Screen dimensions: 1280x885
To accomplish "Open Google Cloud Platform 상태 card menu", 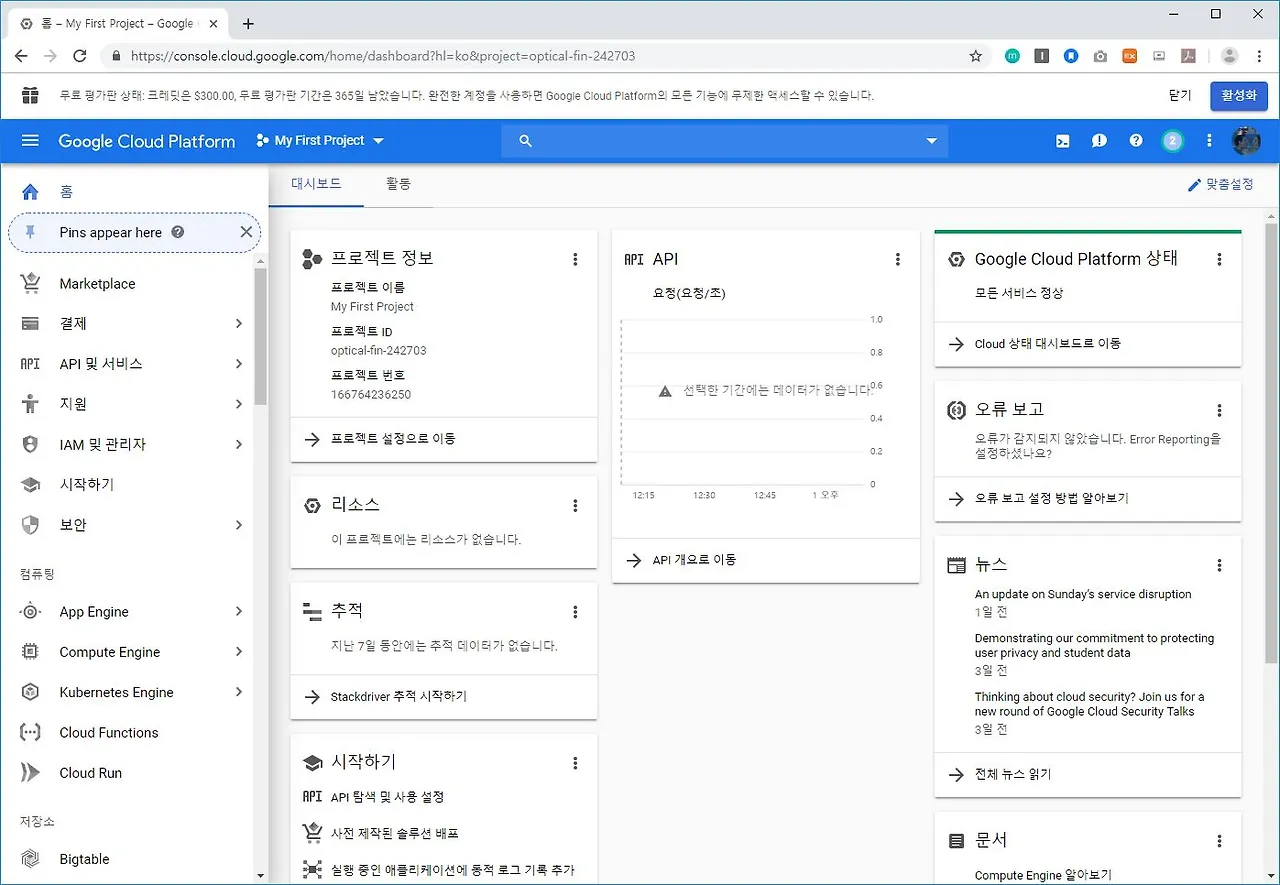I will (x=1219, y=259).
